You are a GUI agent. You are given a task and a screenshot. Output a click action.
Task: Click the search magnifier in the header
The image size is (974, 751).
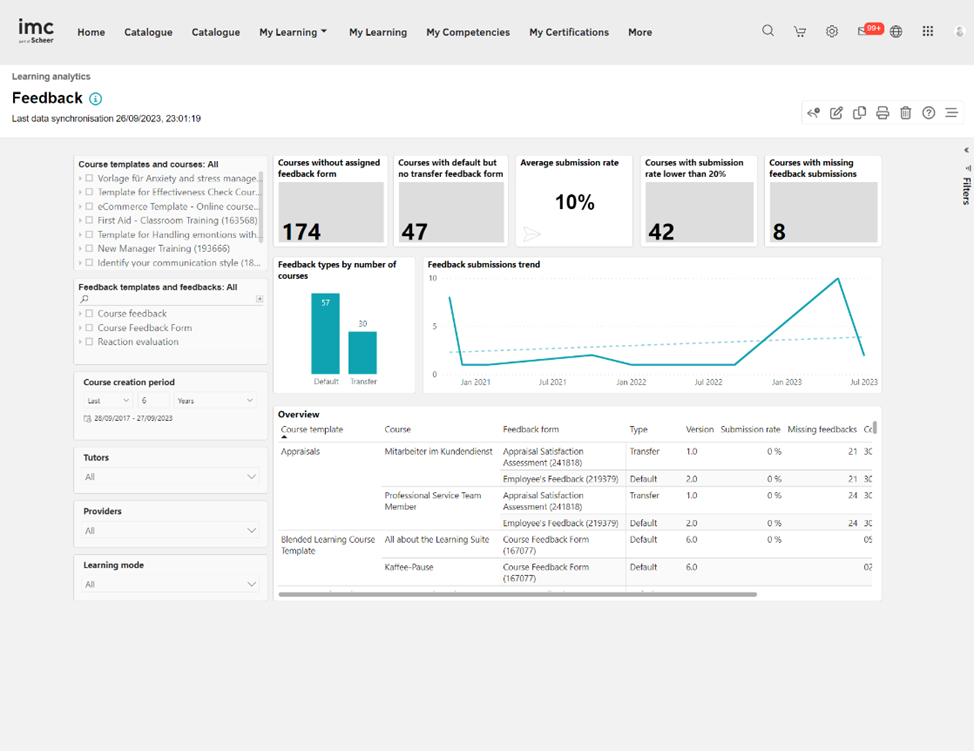[x=768, y=31]
